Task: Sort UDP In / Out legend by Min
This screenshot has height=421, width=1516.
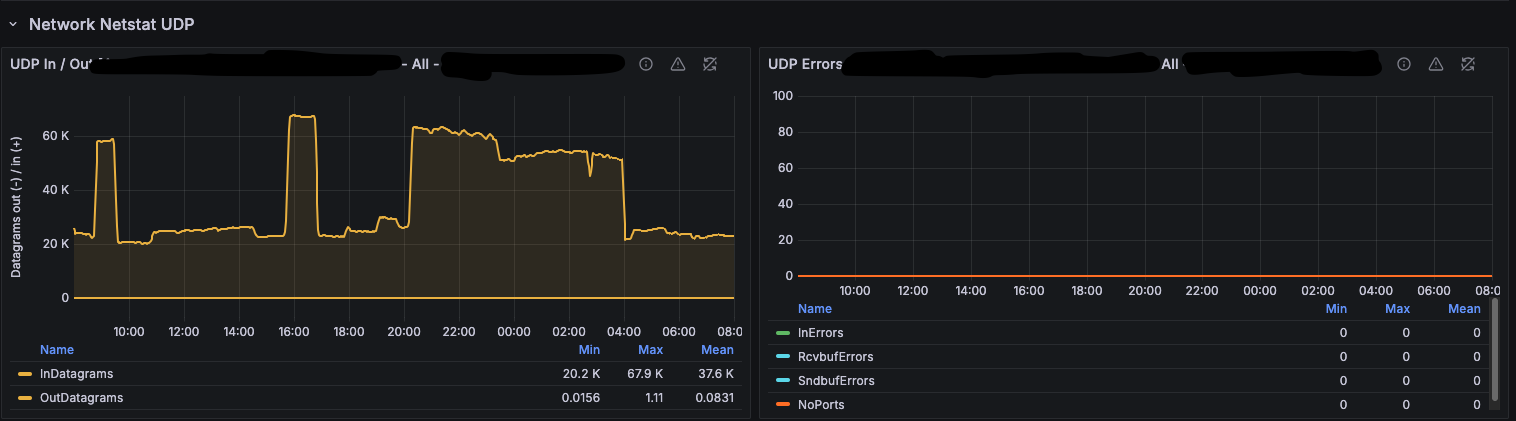Action: click(589, 350)
